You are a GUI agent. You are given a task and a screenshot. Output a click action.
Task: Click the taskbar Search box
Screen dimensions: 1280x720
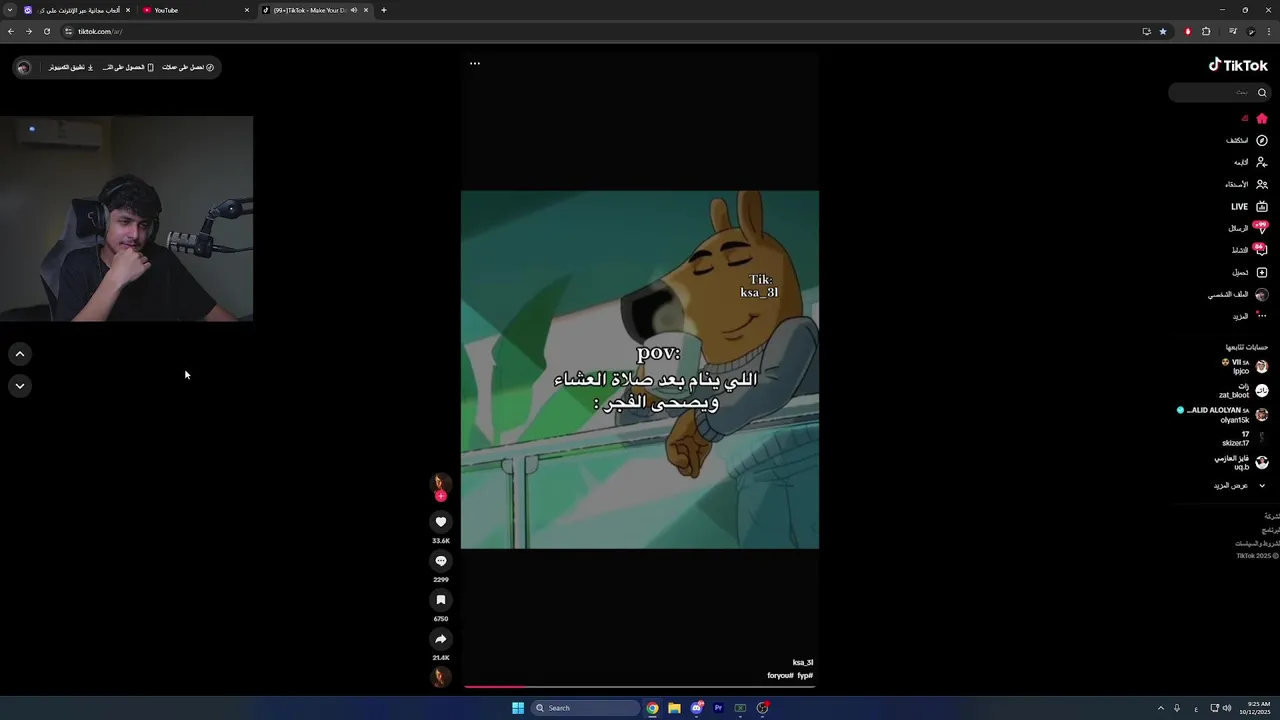tap(585, 708)
